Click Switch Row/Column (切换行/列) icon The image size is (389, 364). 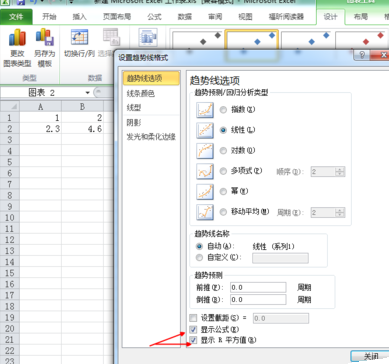click(79, 37)
